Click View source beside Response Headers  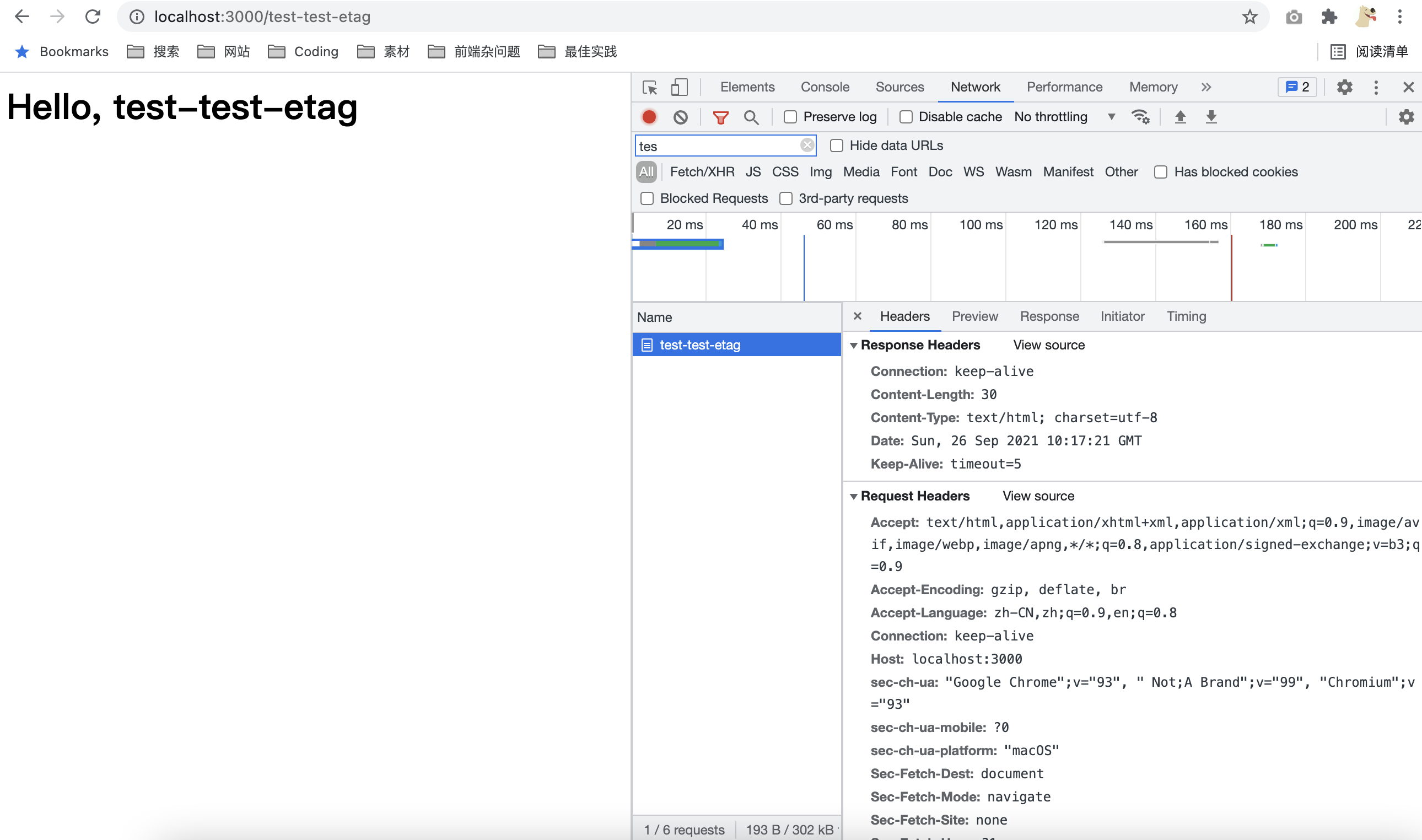[x=1048, y=345]
